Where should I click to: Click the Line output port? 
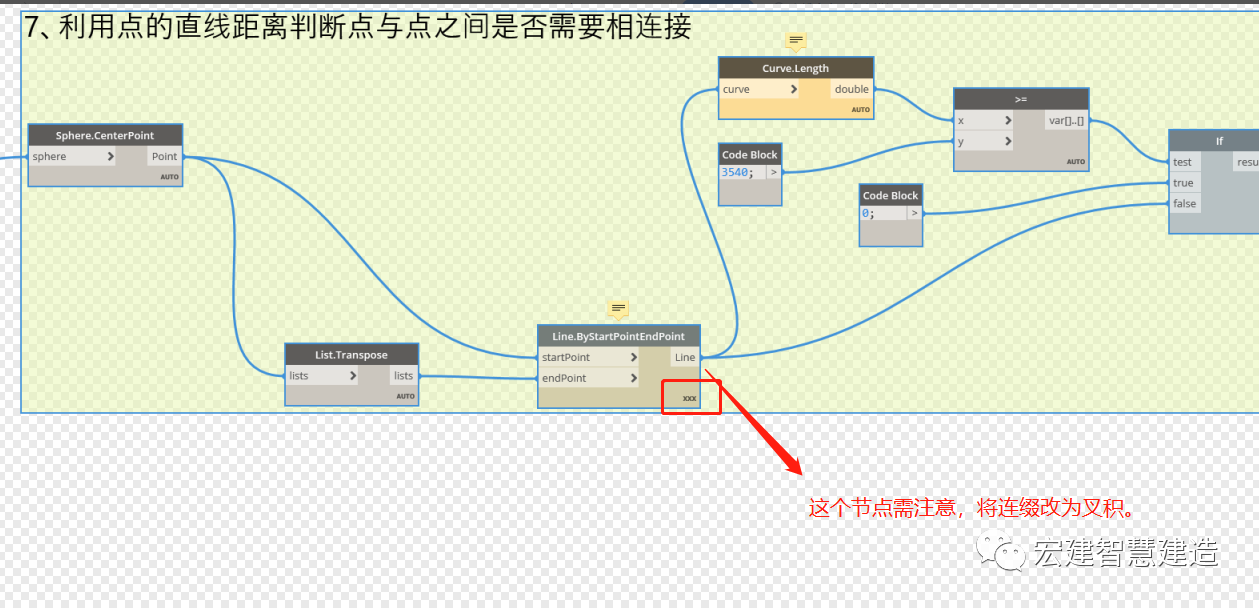click(685, 357)
